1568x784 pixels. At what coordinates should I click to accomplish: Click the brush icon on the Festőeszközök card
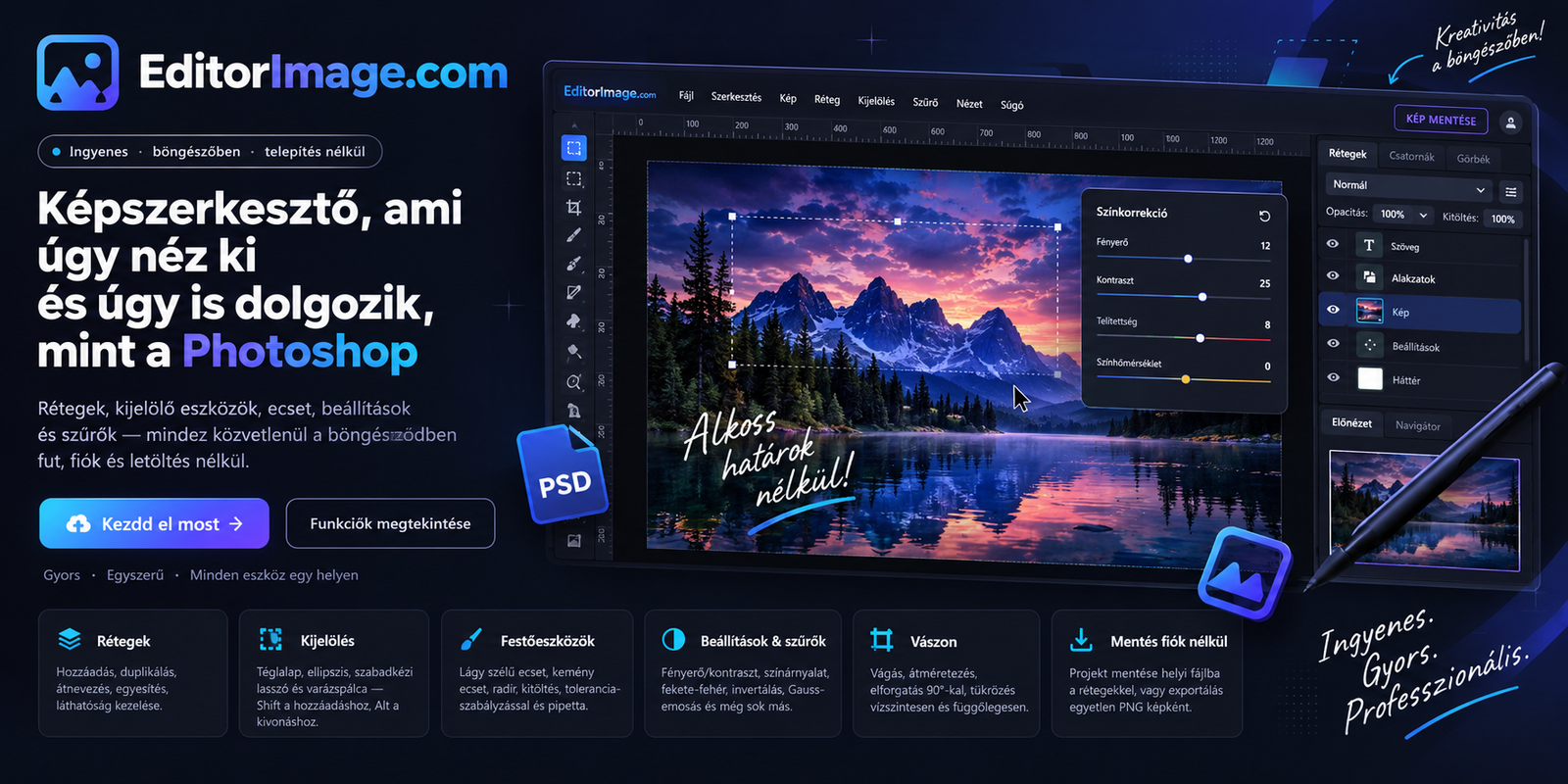tap(471, 639)
